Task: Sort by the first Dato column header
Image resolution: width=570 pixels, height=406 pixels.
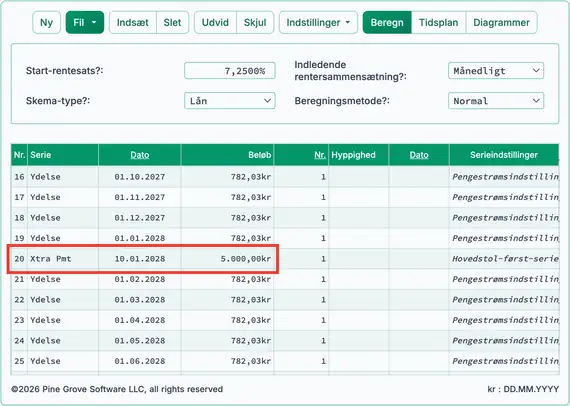Action: (140, 155)
